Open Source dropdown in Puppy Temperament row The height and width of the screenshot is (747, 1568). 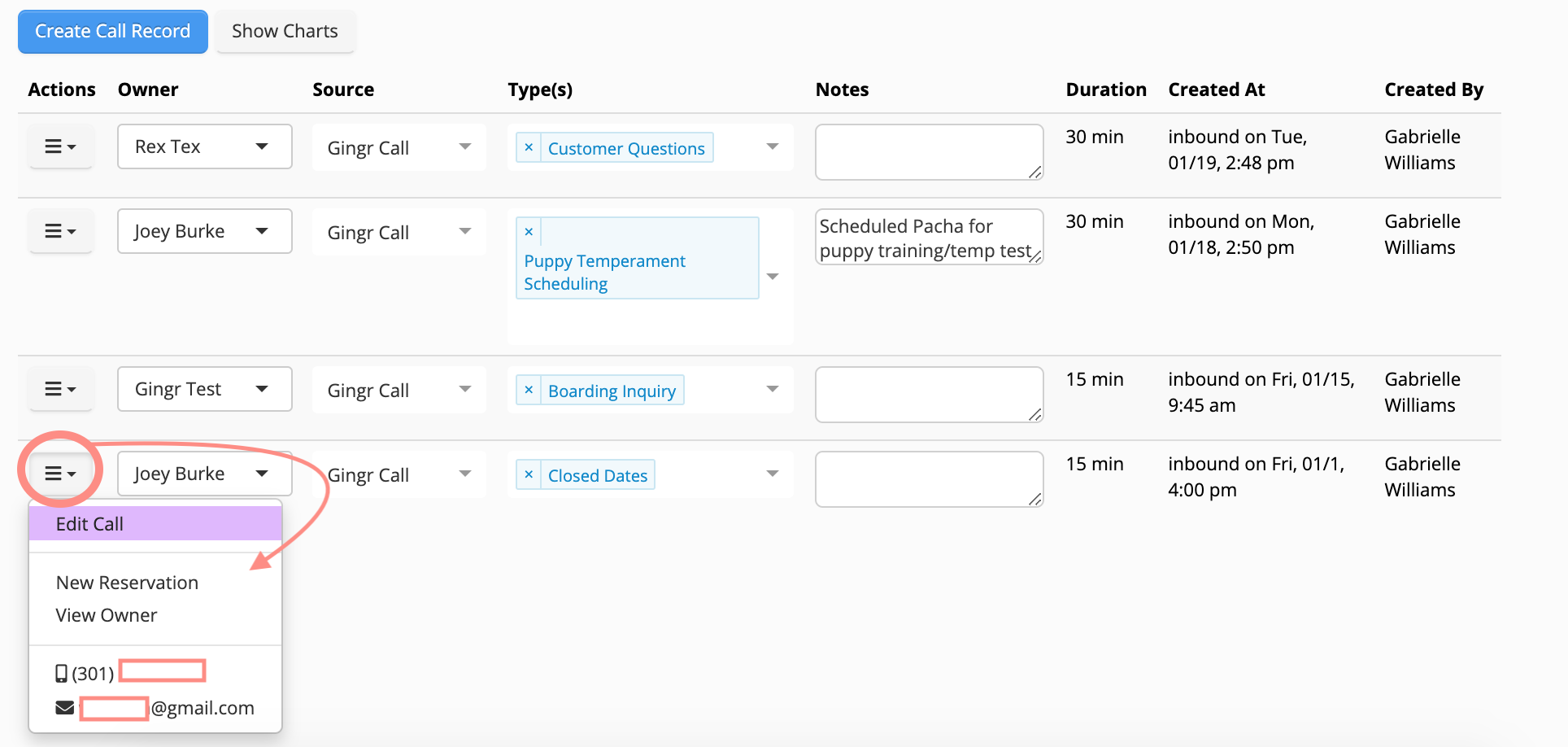pos(399,232)
